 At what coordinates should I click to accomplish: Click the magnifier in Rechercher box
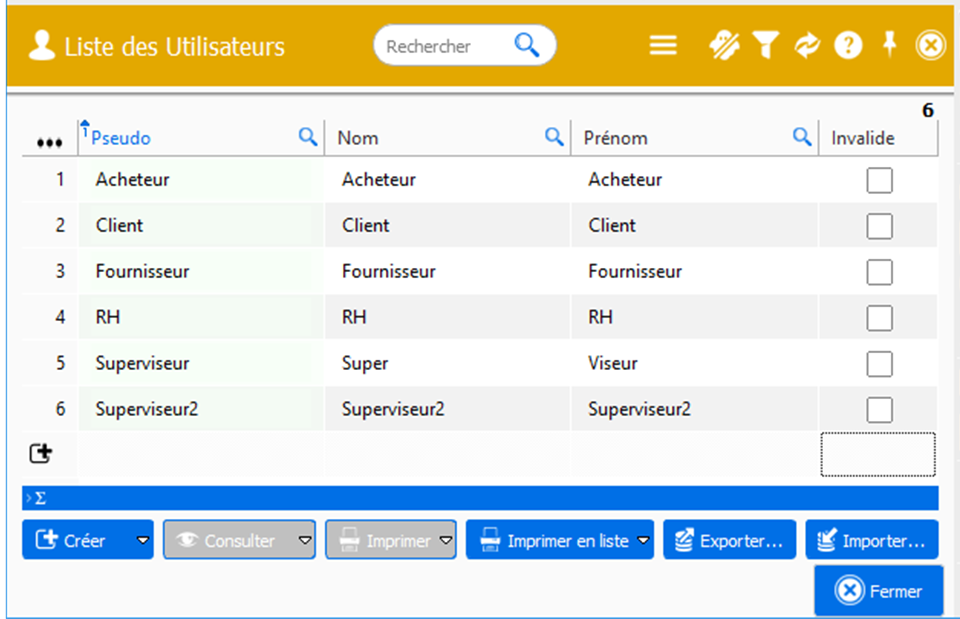[527, 46]
